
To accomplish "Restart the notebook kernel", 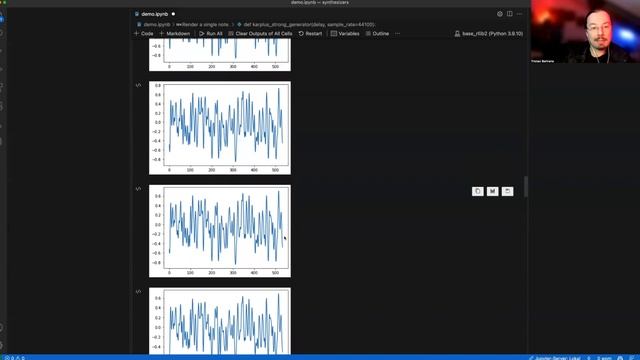I will 310,33.
